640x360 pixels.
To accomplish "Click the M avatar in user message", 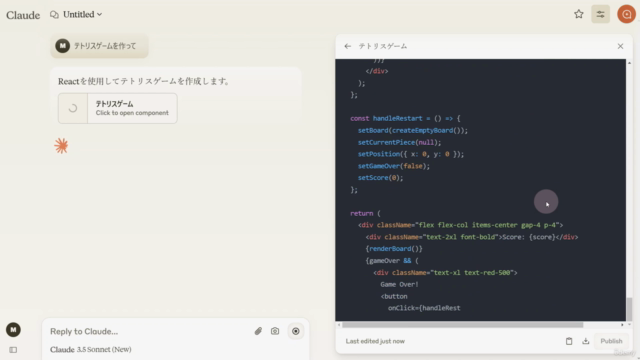I will pos(62,46).
